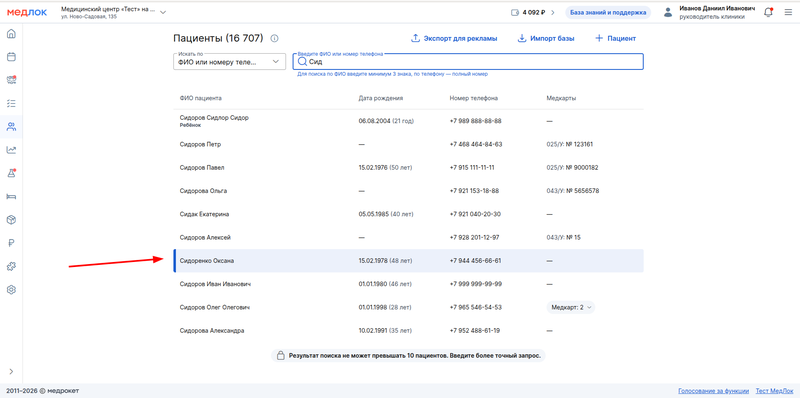Click the lock icon in results limit notice
The width and height of the screenshot is (800, 398).
tap(280, 356)
